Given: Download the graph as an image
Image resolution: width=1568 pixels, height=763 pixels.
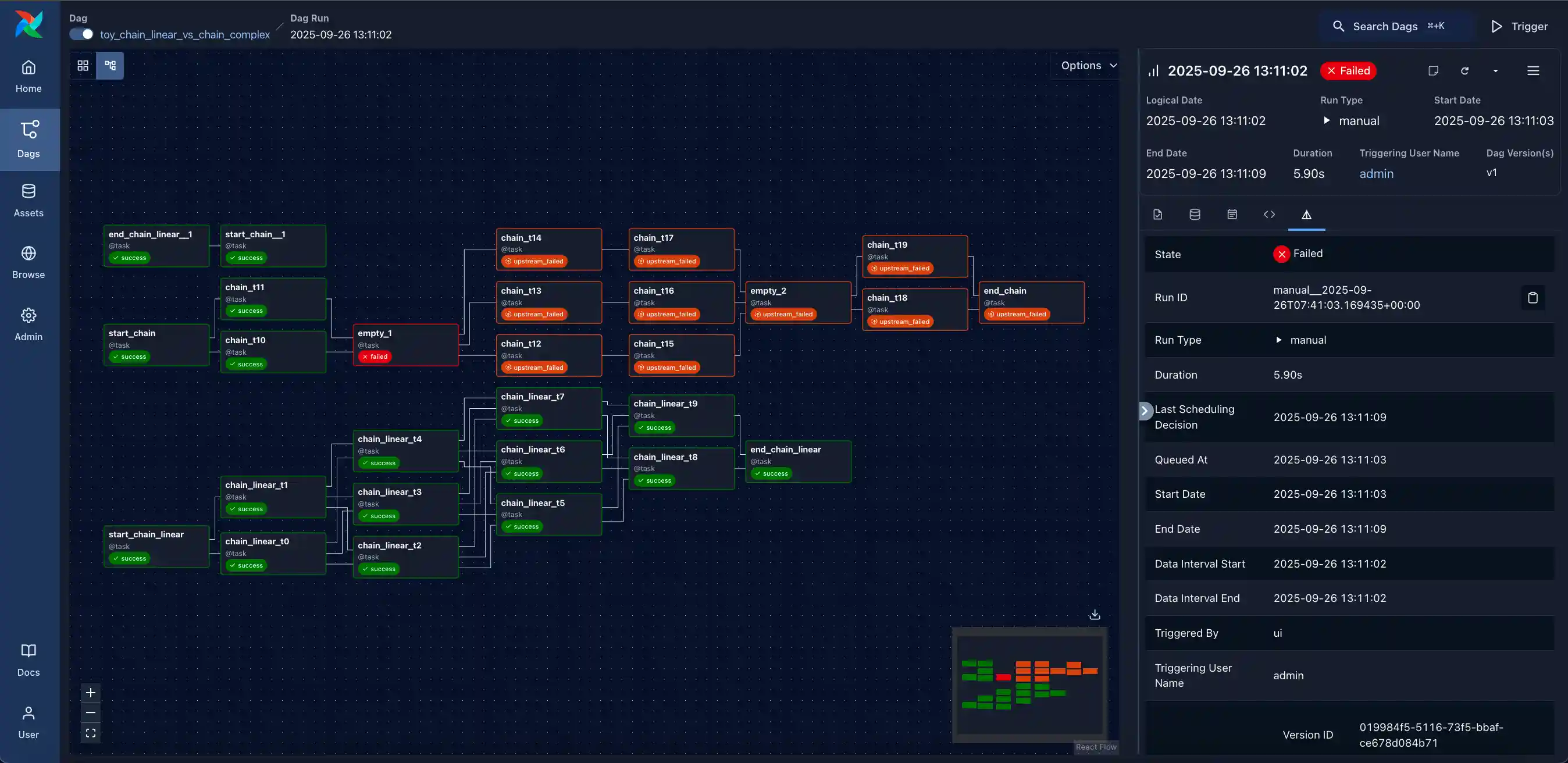Looking at the screenshot, I should coord(1094,615).
